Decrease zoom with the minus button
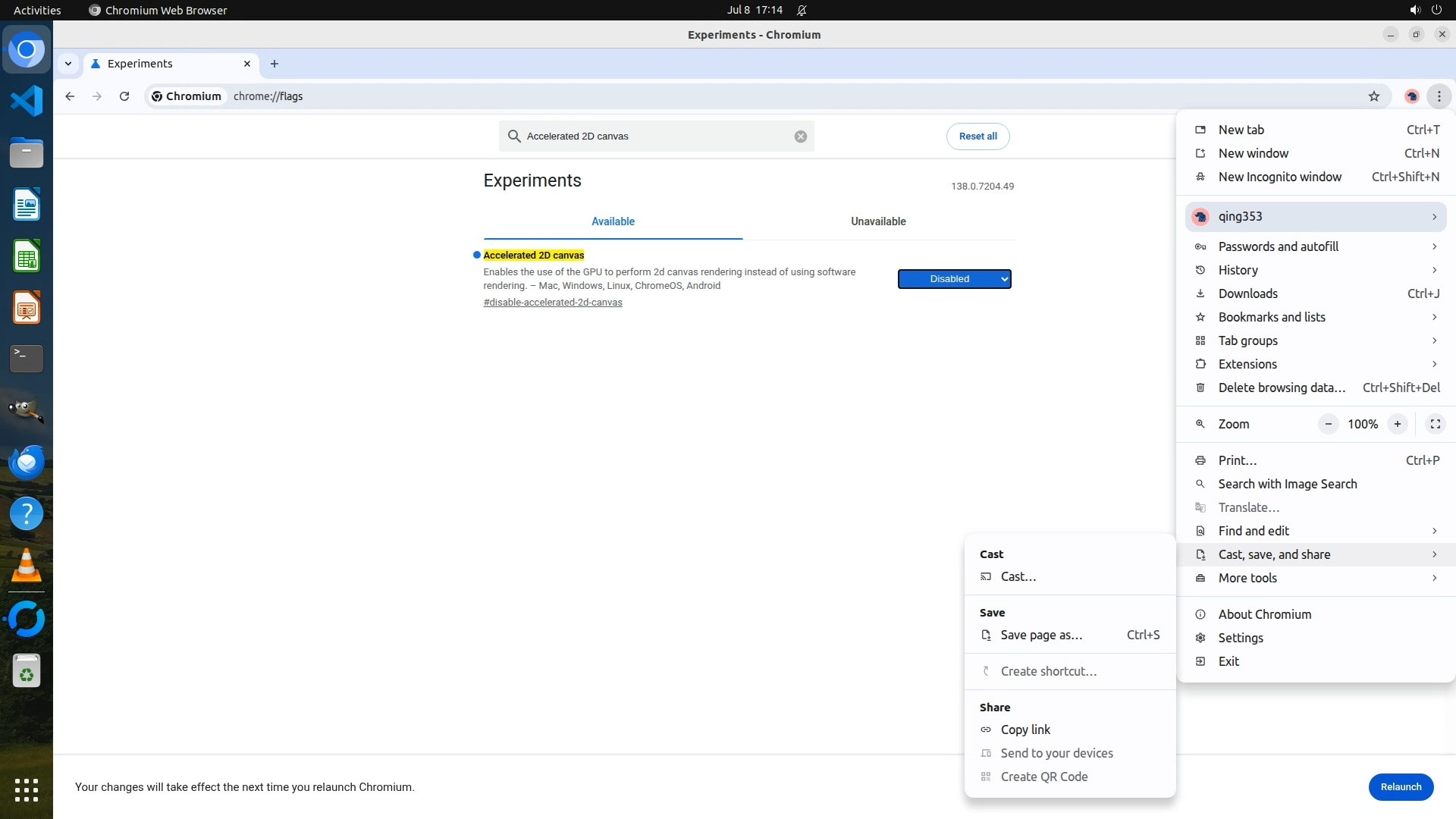Screen dimensions: 1456x819 click(x=1328, y=424)
